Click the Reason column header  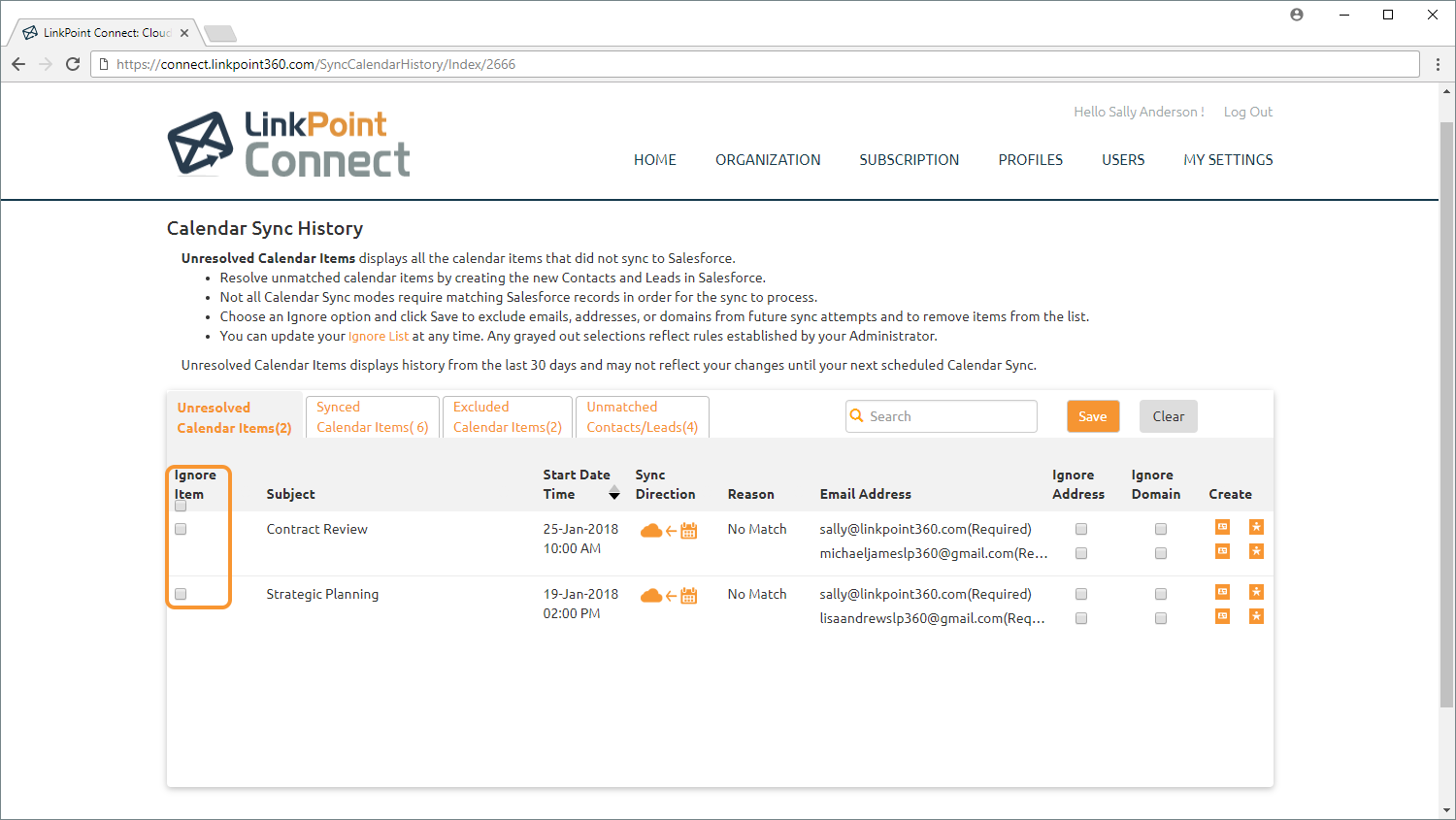click(x=750, y=494)
